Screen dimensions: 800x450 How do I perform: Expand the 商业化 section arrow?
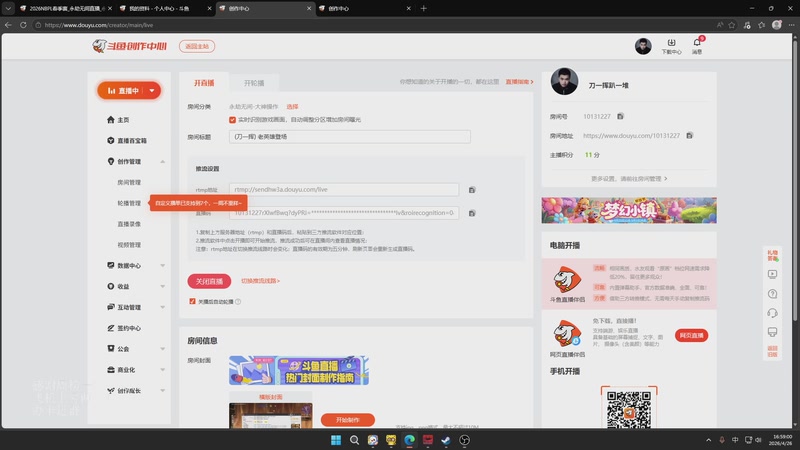(x=163, y=370)
